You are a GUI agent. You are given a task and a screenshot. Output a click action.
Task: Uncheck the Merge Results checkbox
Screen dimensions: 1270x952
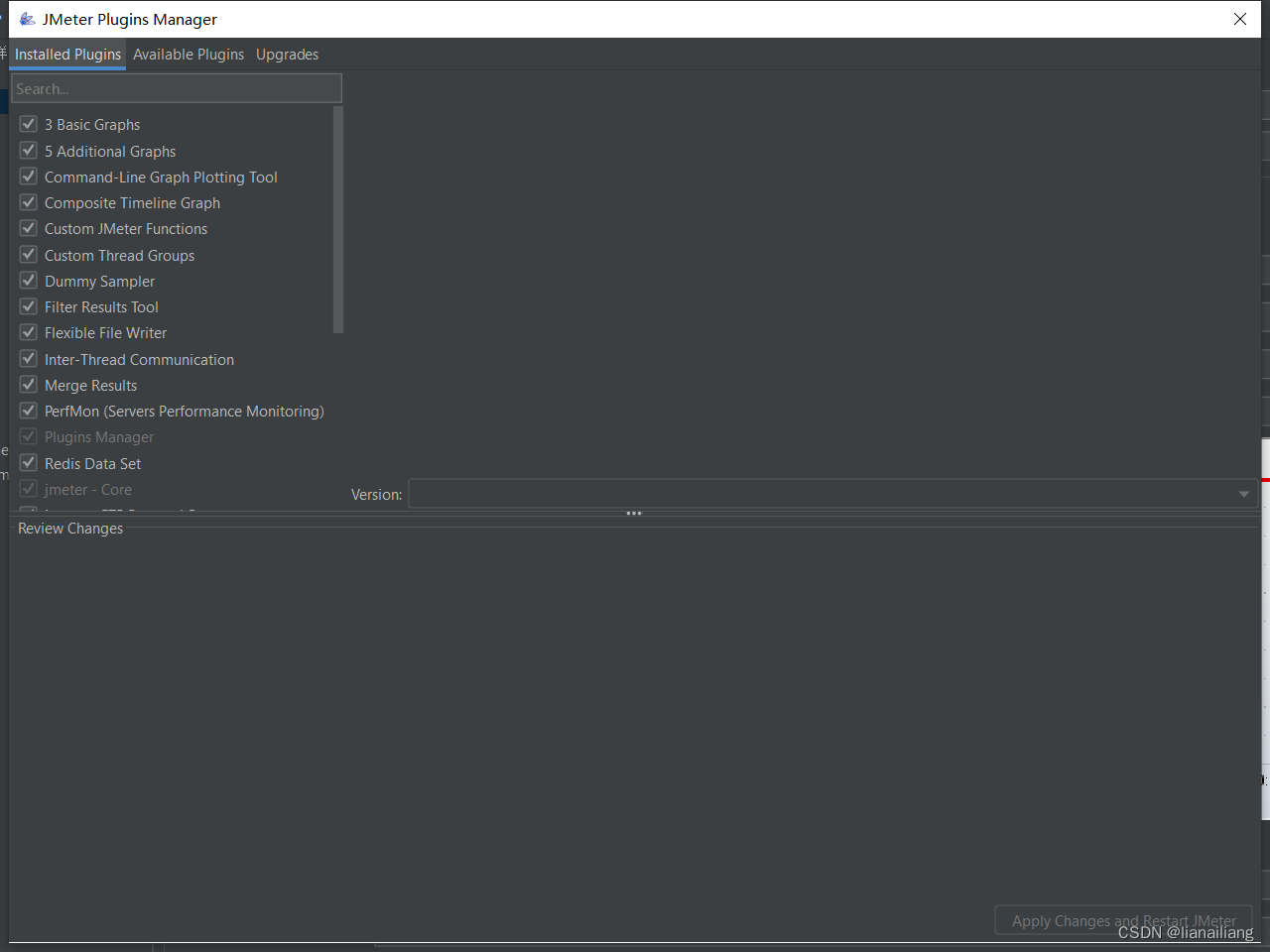coord(29,385)
